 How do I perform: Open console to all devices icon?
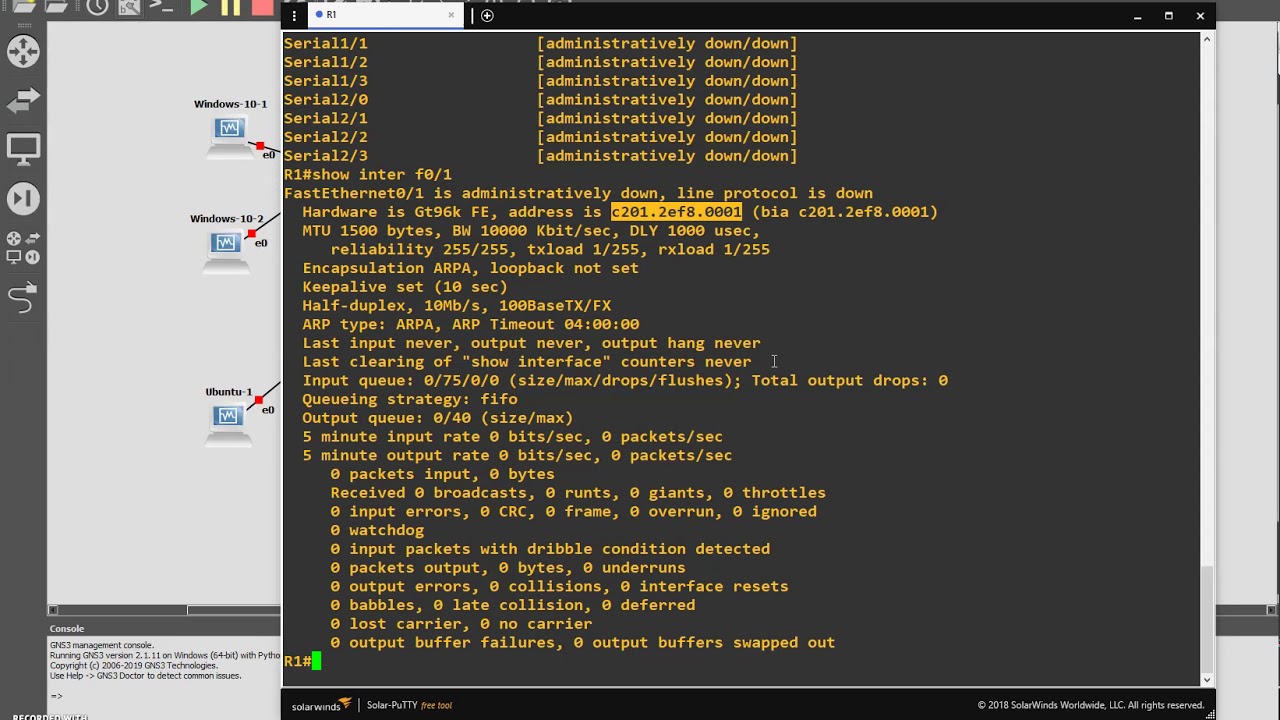click(x=161, y=7)
